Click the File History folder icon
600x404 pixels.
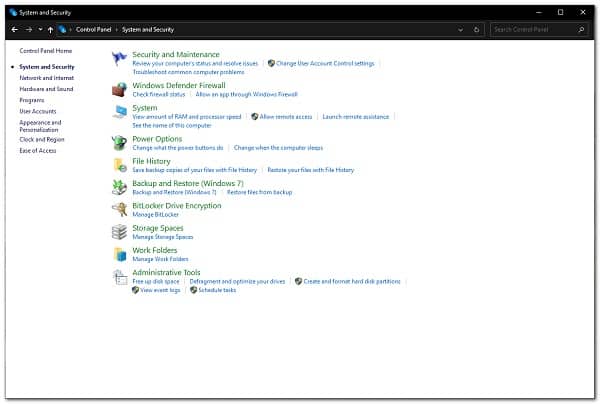click(120, 165)
